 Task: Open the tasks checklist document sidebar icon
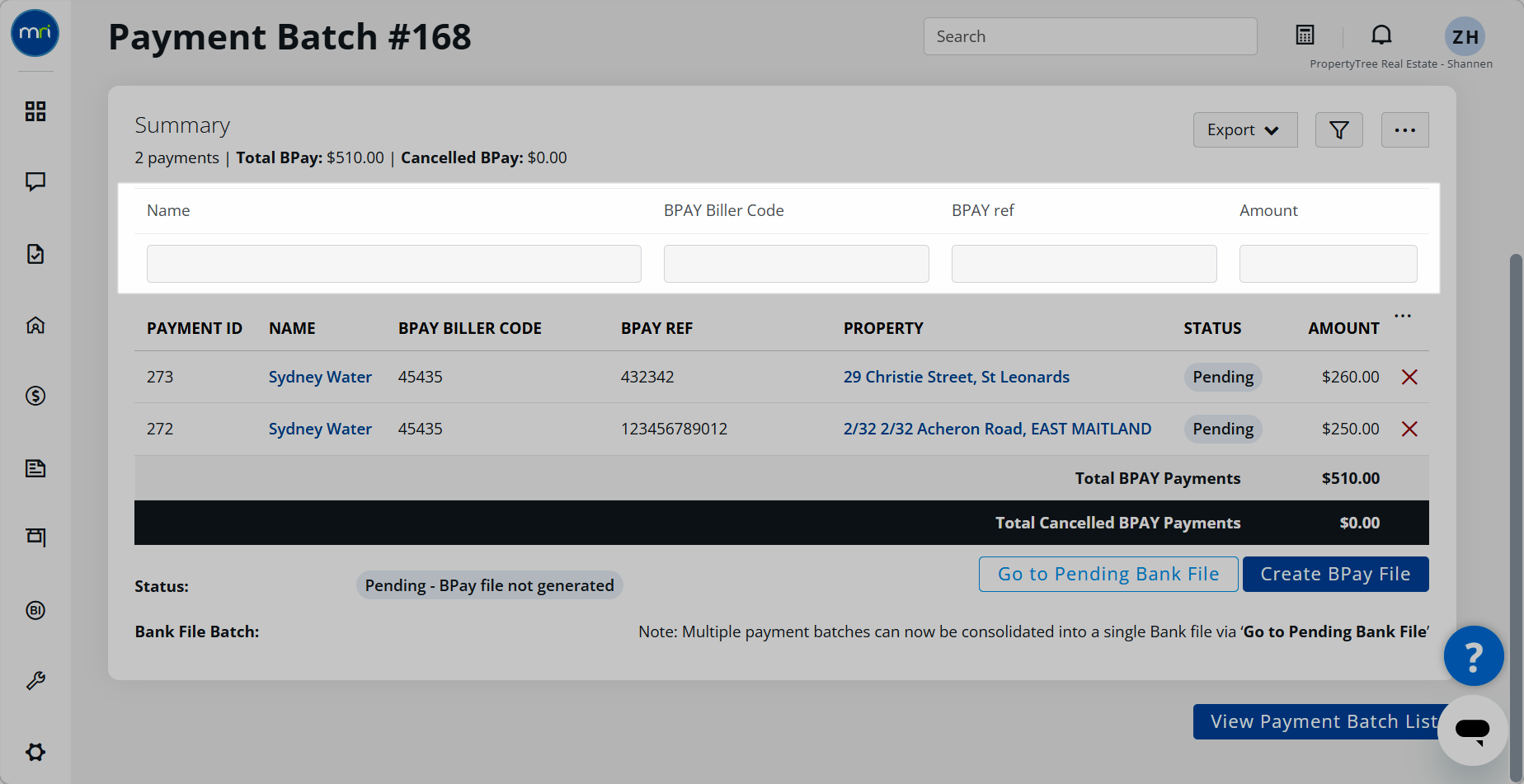click(35, 254)
